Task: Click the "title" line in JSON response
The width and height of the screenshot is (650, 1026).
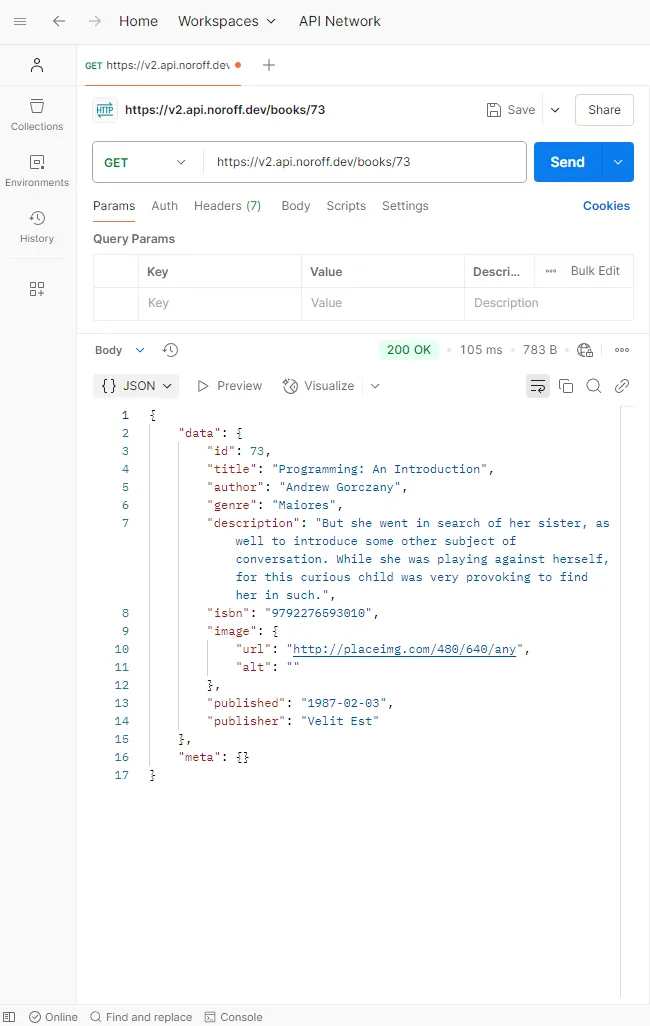Action: coord(350,469)
